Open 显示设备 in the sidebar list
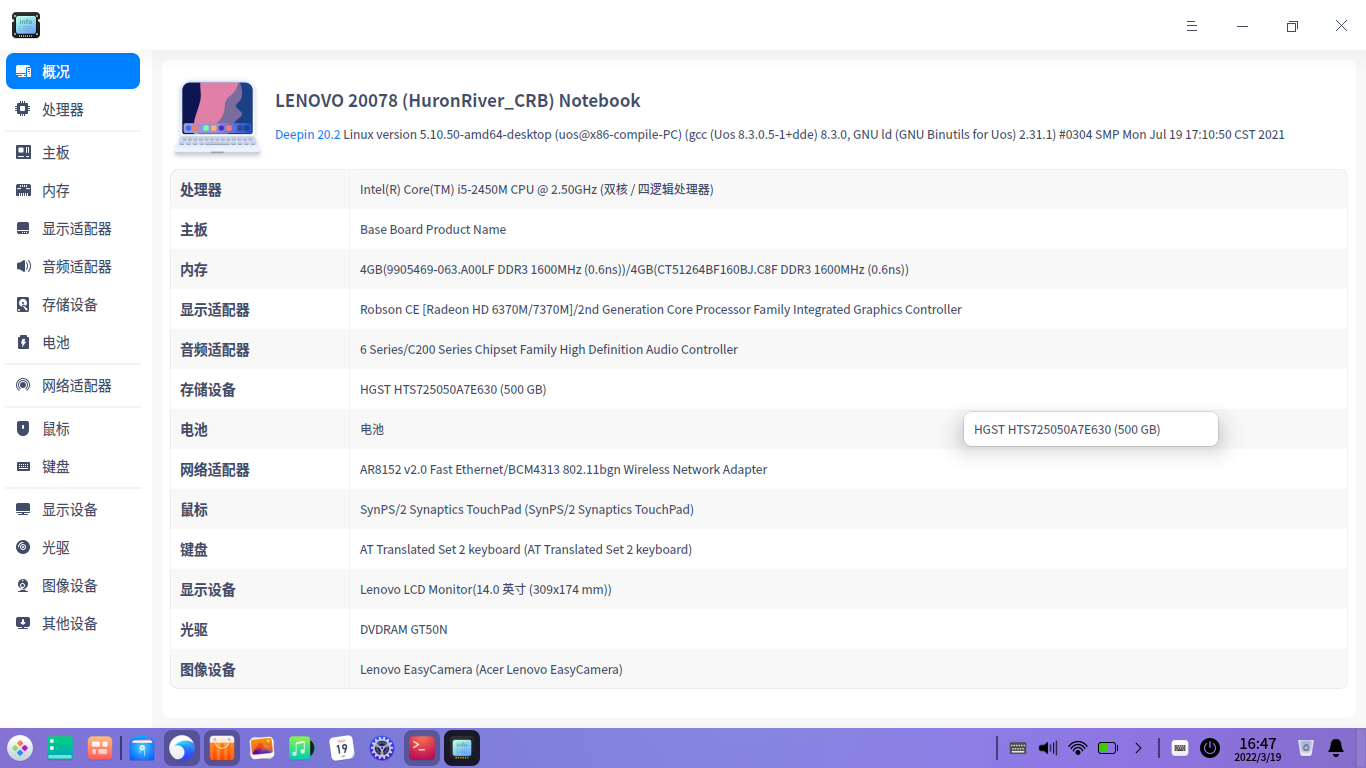1366x768 pixels. click(x=73, y=509)
